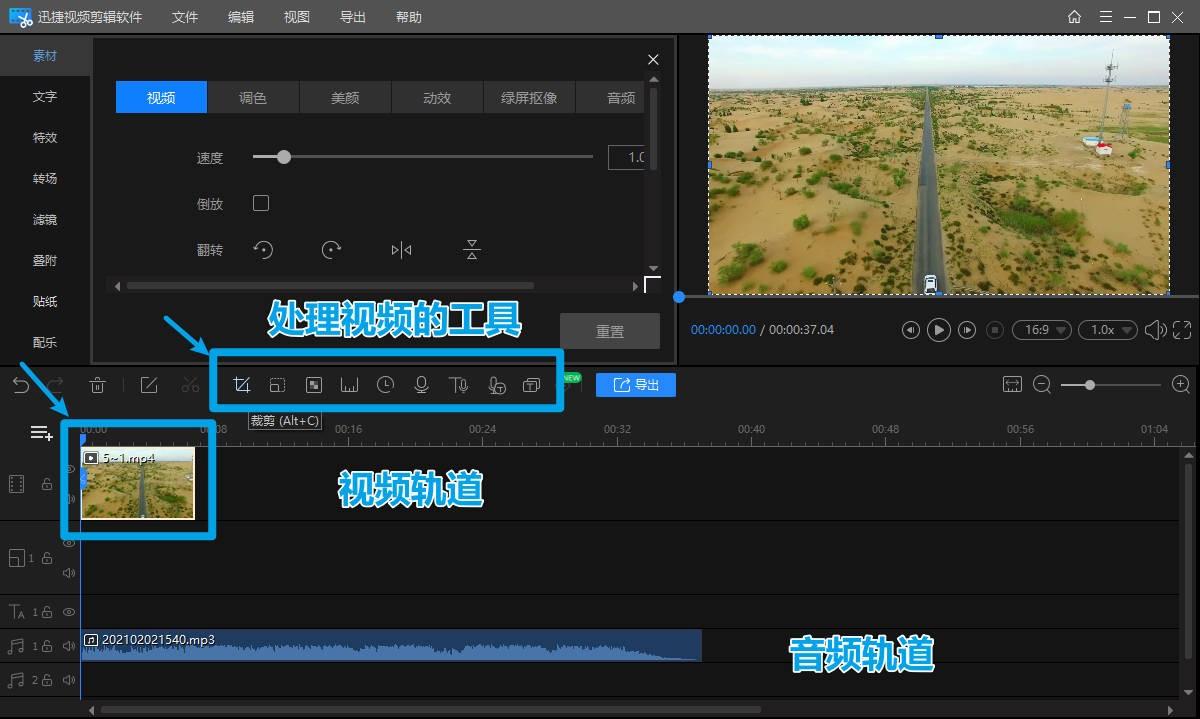Close the video properties panel
This screenshot has width=1200, height=719.
pyautogui.click(x=653, y=60)
